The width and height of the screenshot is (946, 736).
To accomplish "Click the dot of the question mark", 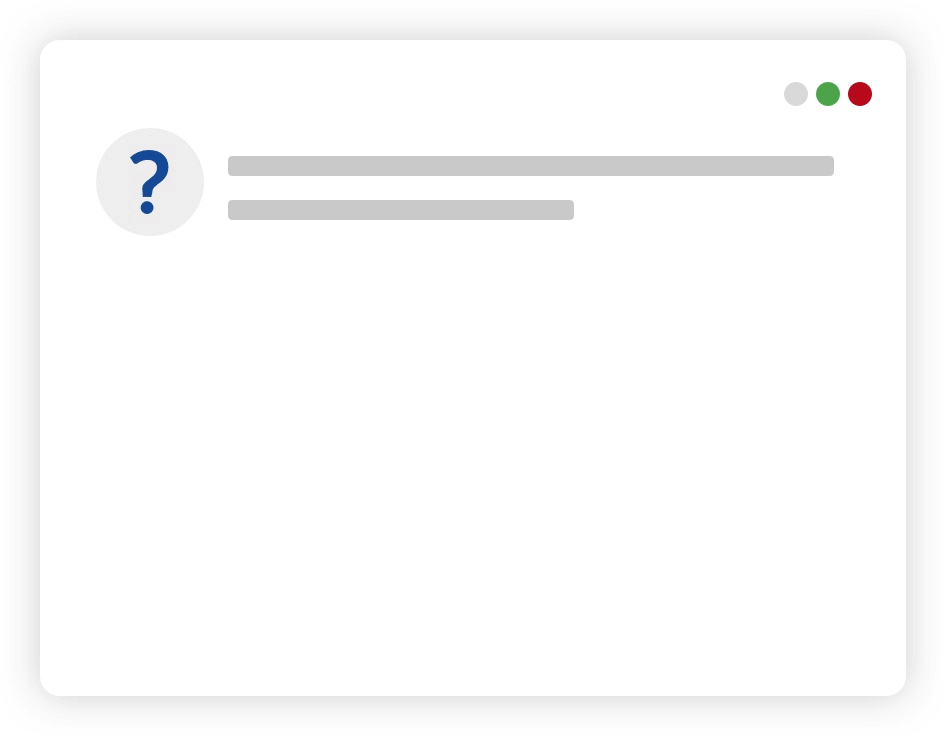I will (147, 208).
